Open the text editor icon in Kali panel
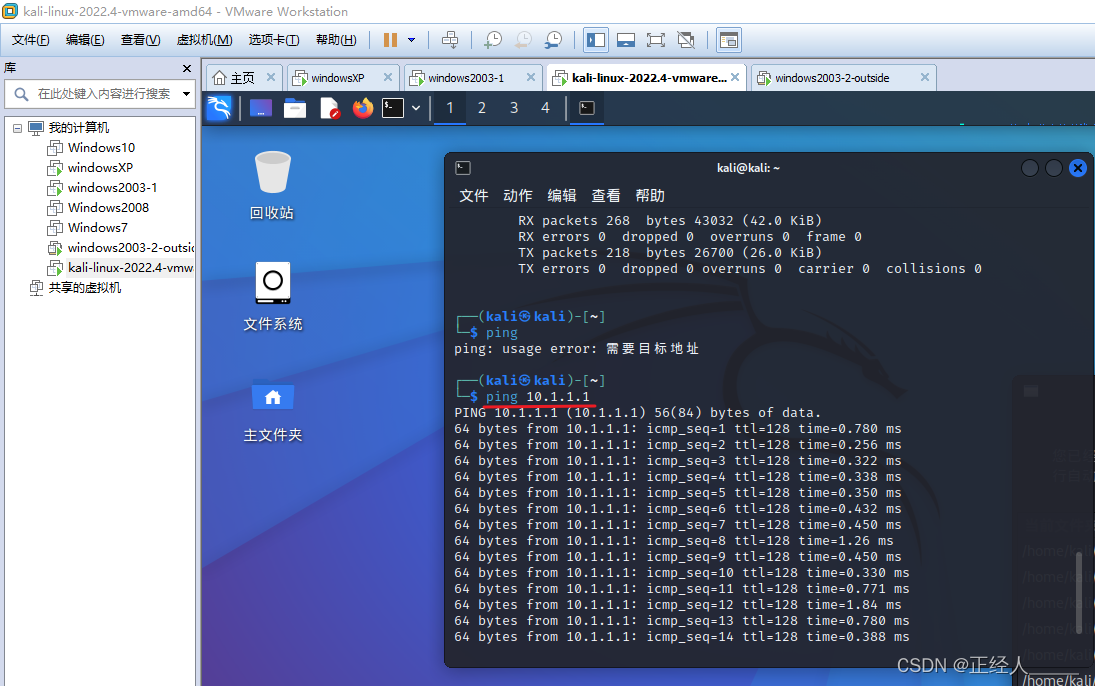 point(330,108)
